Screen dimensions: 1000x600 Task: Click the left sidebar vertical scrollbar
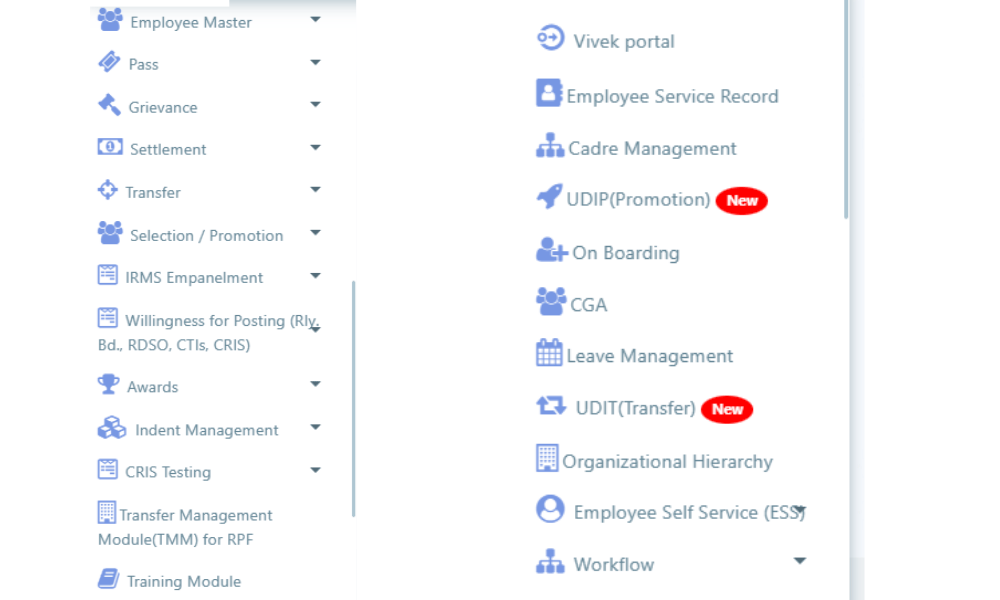[354, 398]
